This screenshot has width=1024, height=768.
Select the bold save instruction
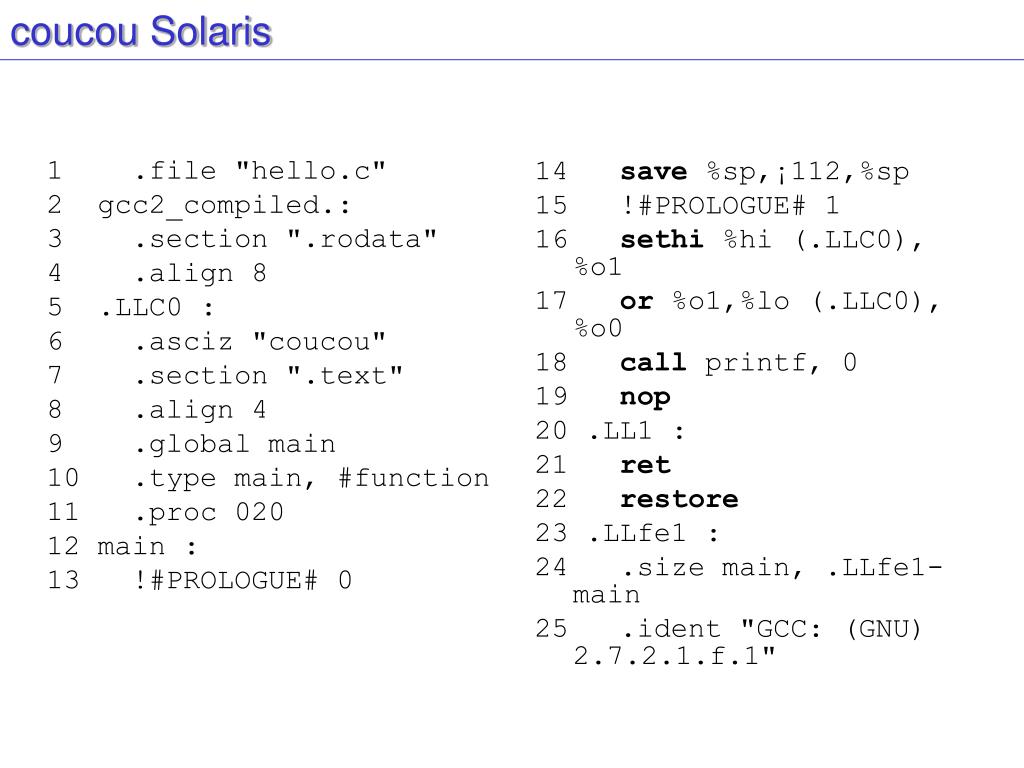click(x=654, y=172)
